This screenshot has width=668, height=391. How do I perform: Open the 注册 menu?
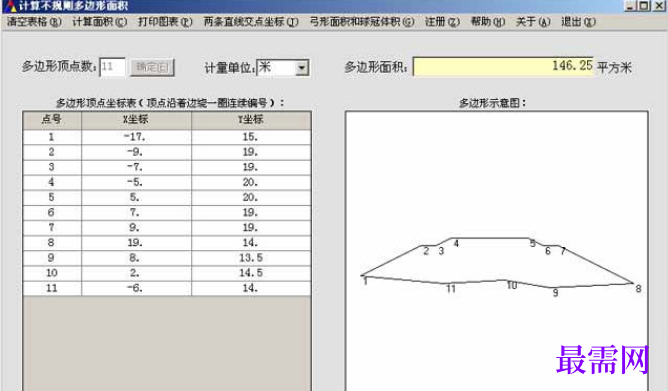point(442,22)
